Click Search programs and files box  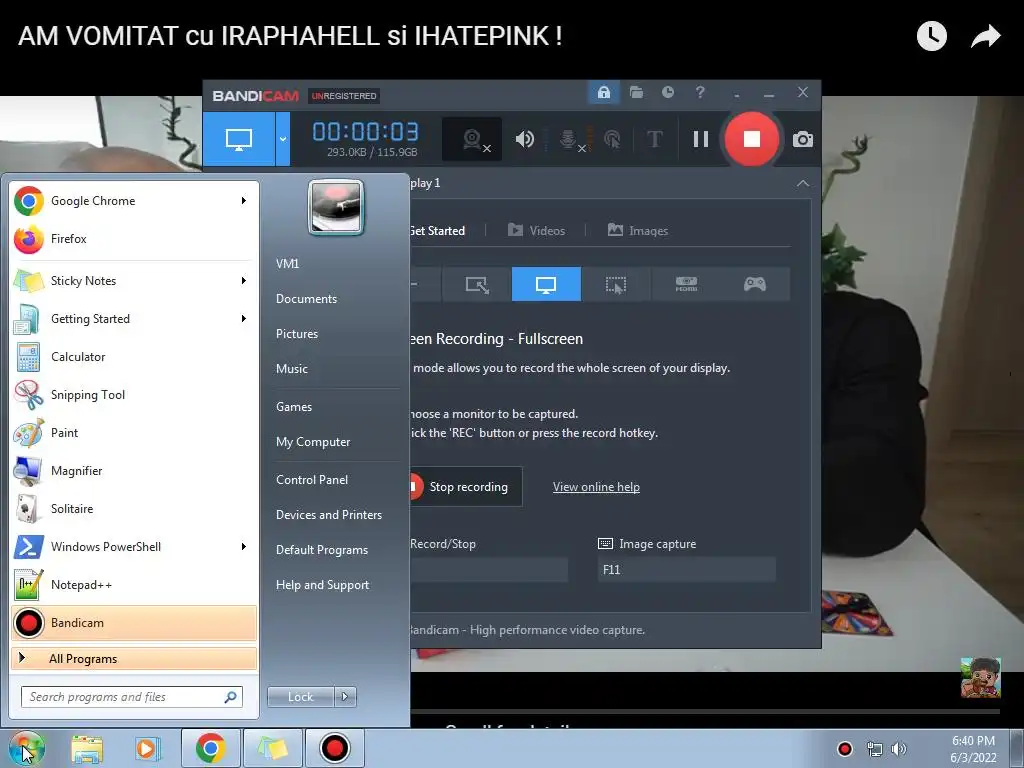pos(132,697)
